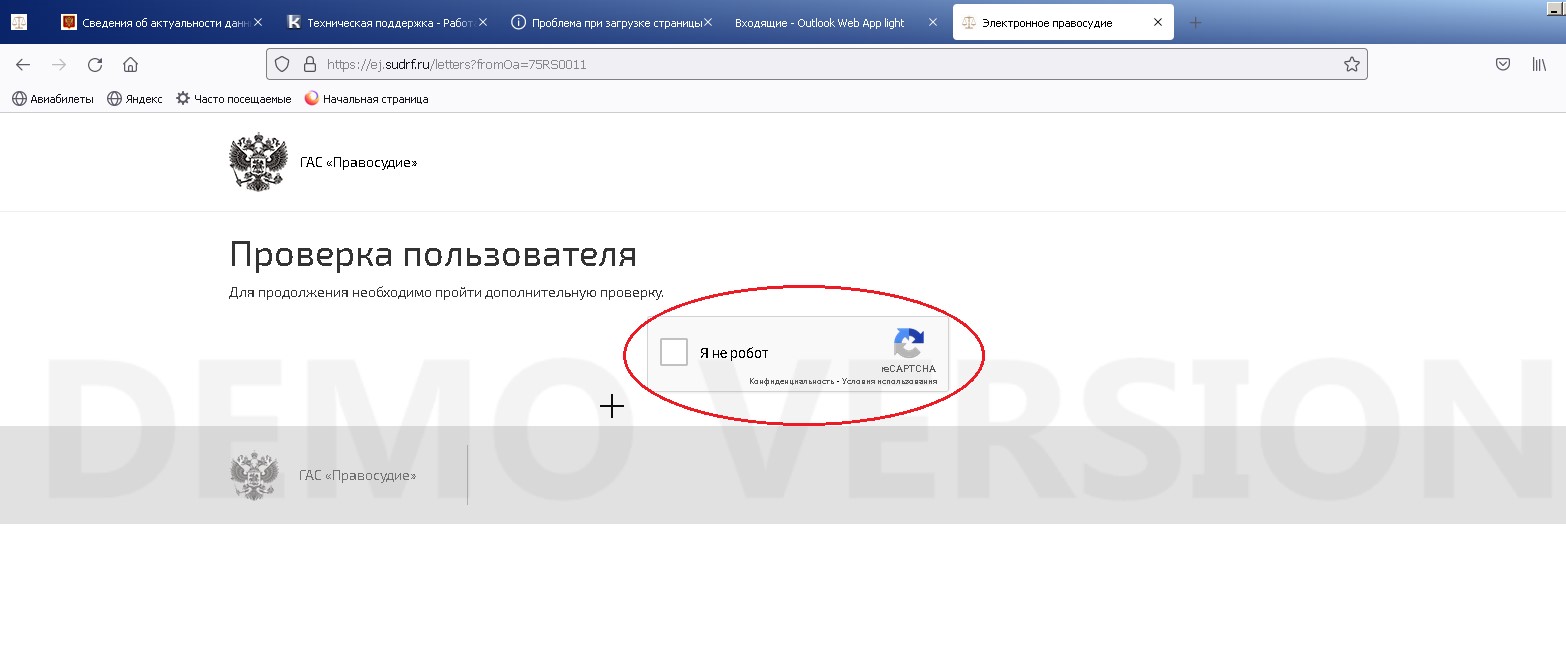
Task: Click the address bar URL field
Action: click(x=800, y=65)
